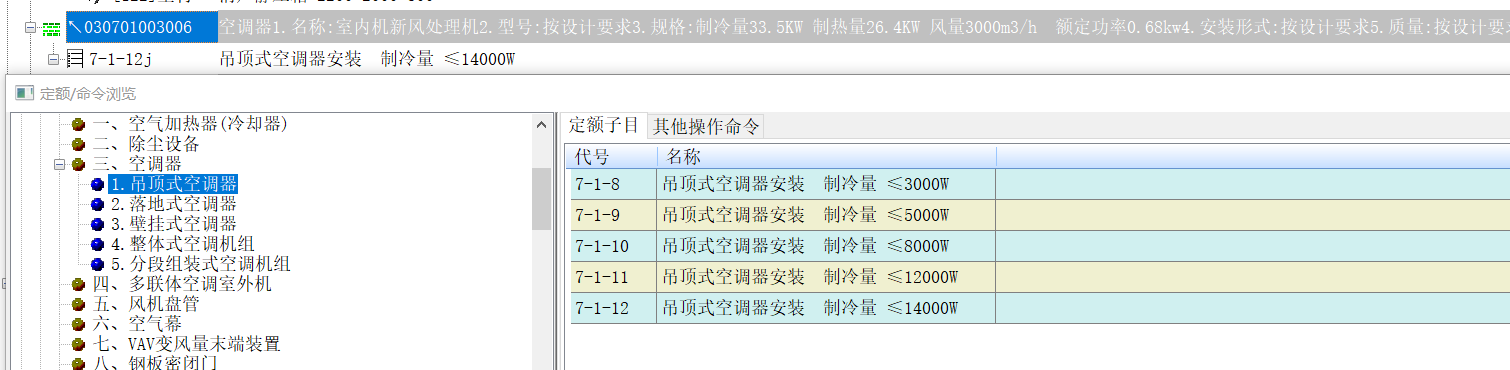Screen dimensions: 1510x370
Task: Select 七、VAV变风量末端装置 in the tree
Action: (186, 344)
